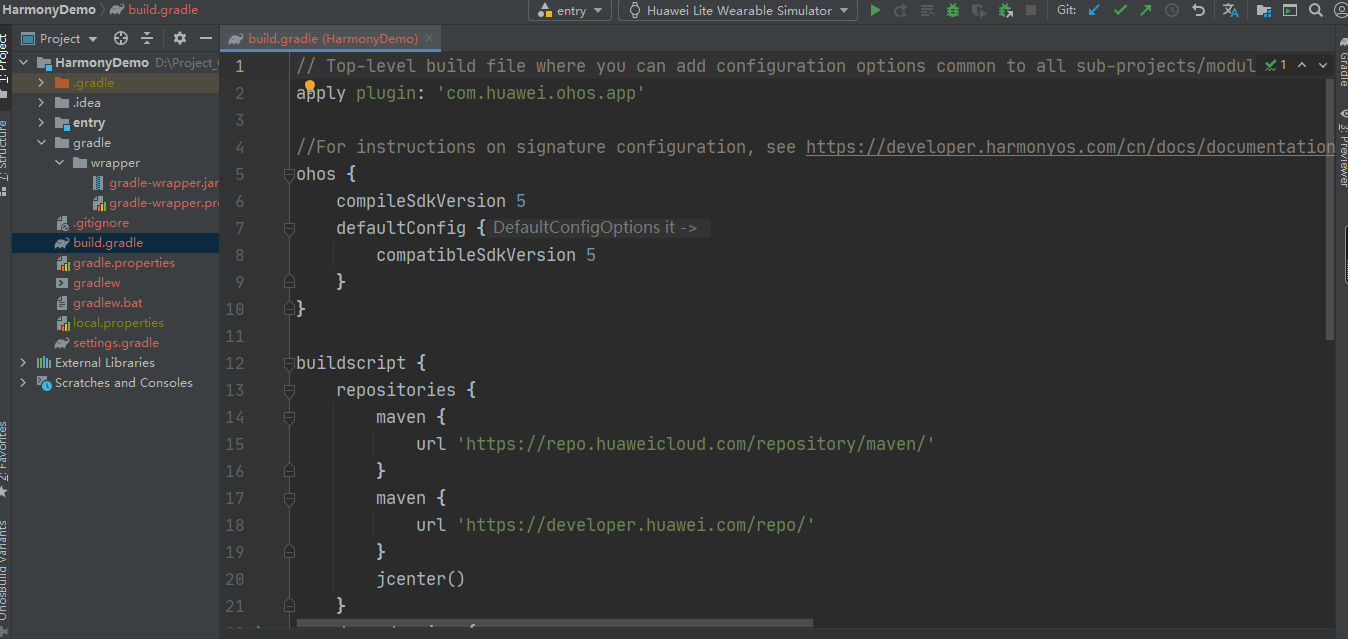Collapse the HarmonyDemo root folder
This screenshot has width=1348, height=639.
(24, 63)
